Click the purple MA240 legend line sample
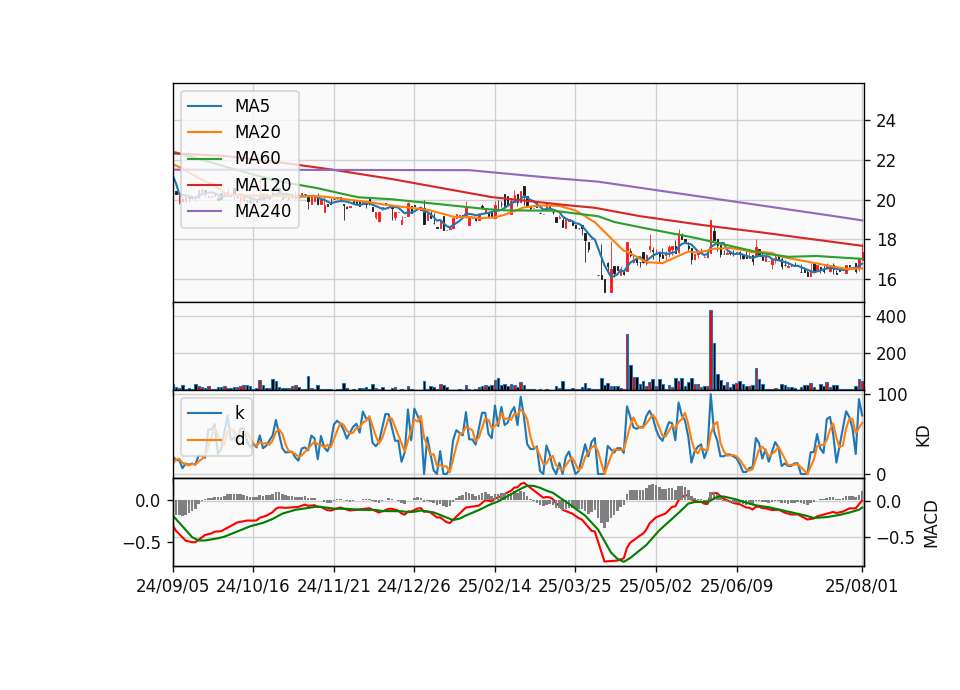 pyautogui.click(x=204, y=212)
